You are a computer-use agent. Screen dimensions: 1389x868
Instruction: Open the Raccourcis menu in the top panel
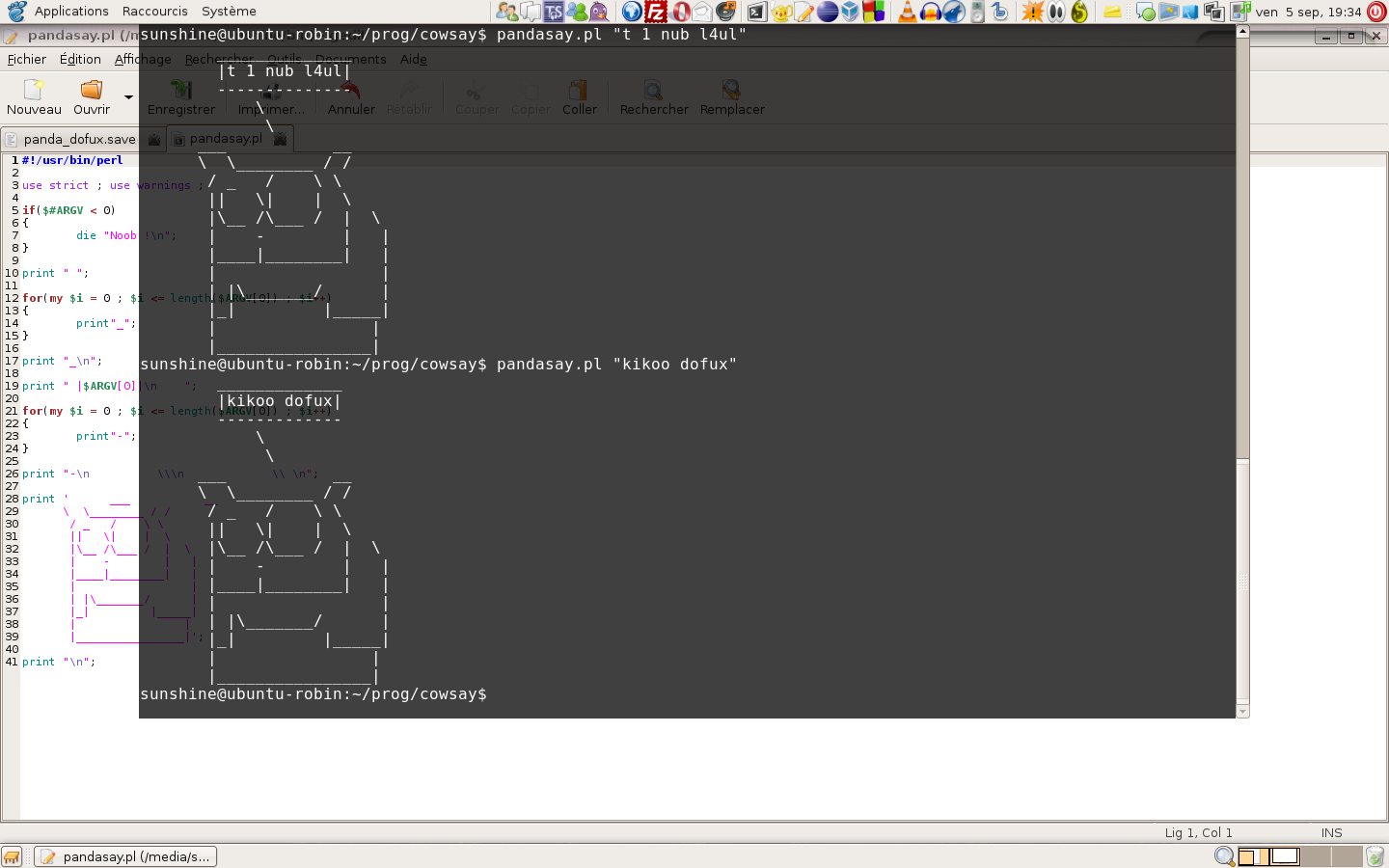154,12
